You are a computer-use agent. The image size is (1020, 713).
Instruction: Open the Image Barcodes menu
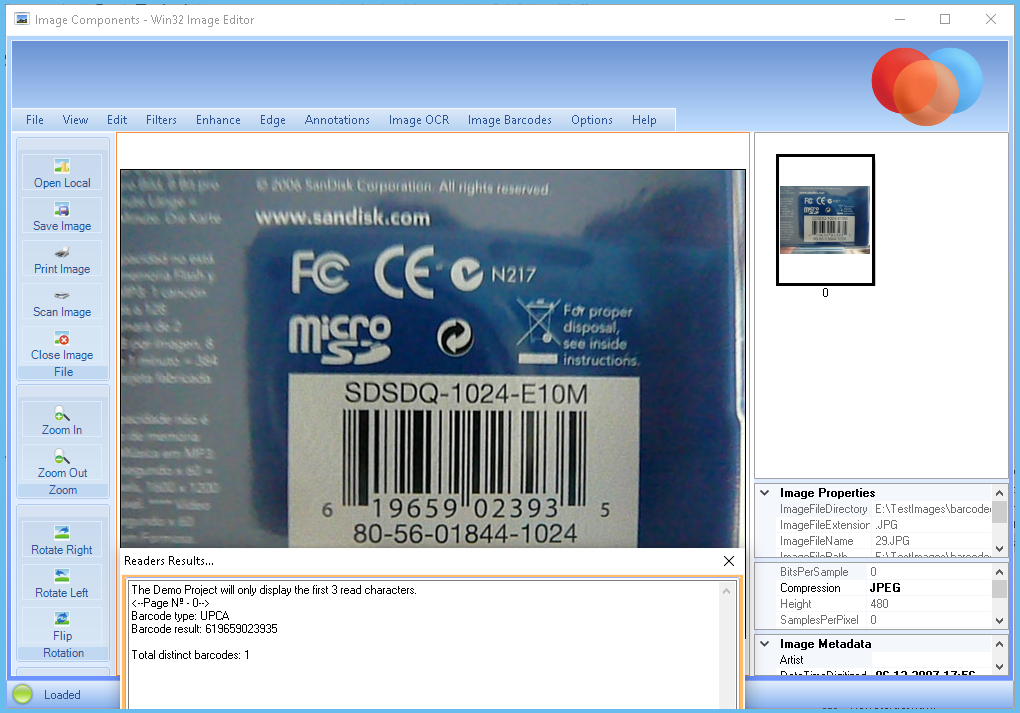(509, 120)
